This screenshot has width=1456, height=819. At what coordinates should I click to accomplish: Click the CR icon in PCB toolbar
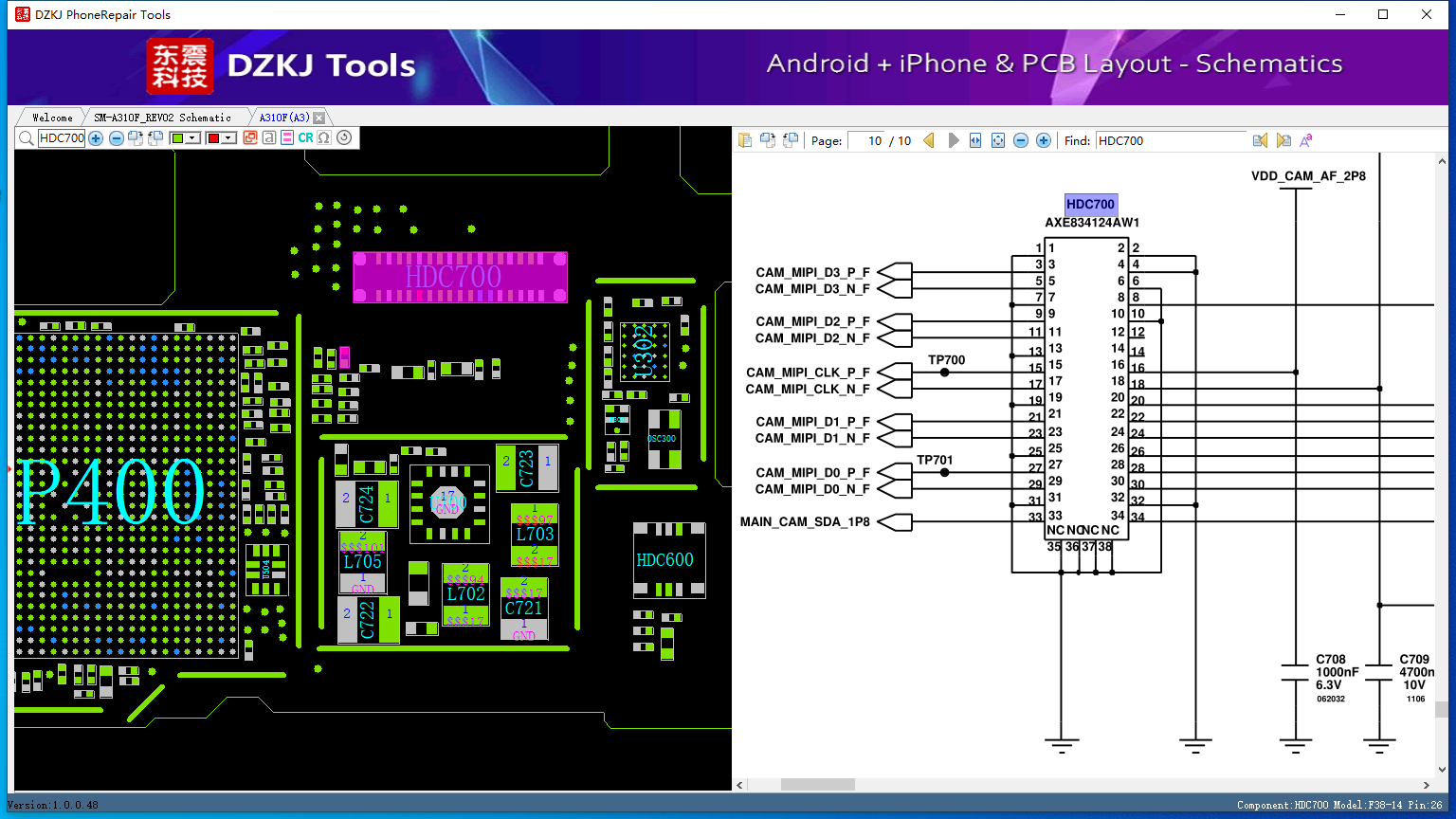coord(305,138)
